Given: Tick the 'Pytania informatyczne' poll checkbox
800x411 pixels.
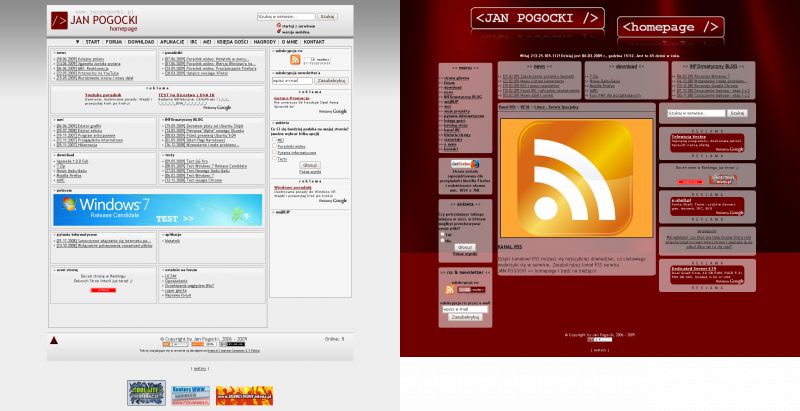Looking at the screenshot, I should click(274, 152).
